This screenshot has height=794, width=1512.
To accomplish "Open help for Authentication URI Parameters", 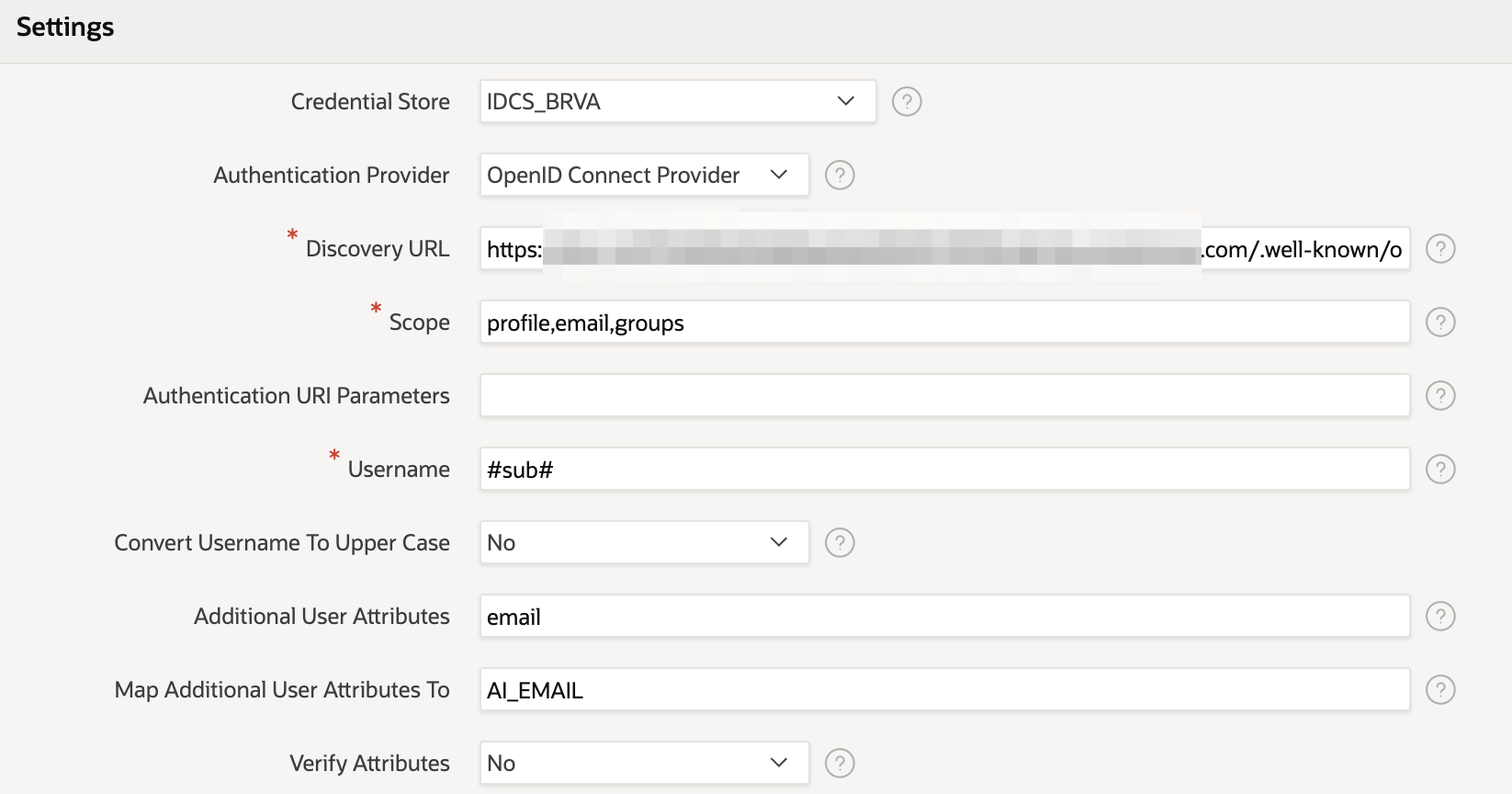I will tap(1440, 395).
